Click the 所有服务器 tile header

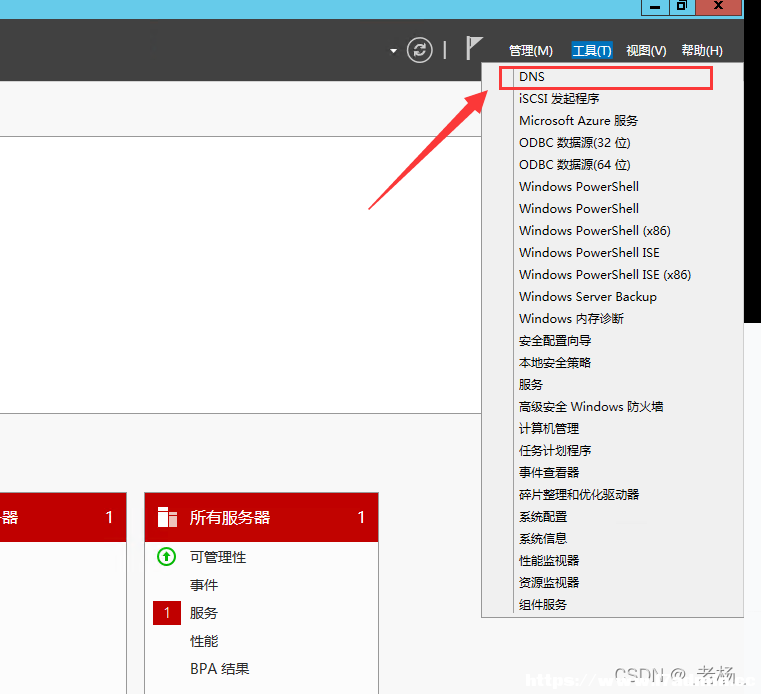(x=261, y=517)
